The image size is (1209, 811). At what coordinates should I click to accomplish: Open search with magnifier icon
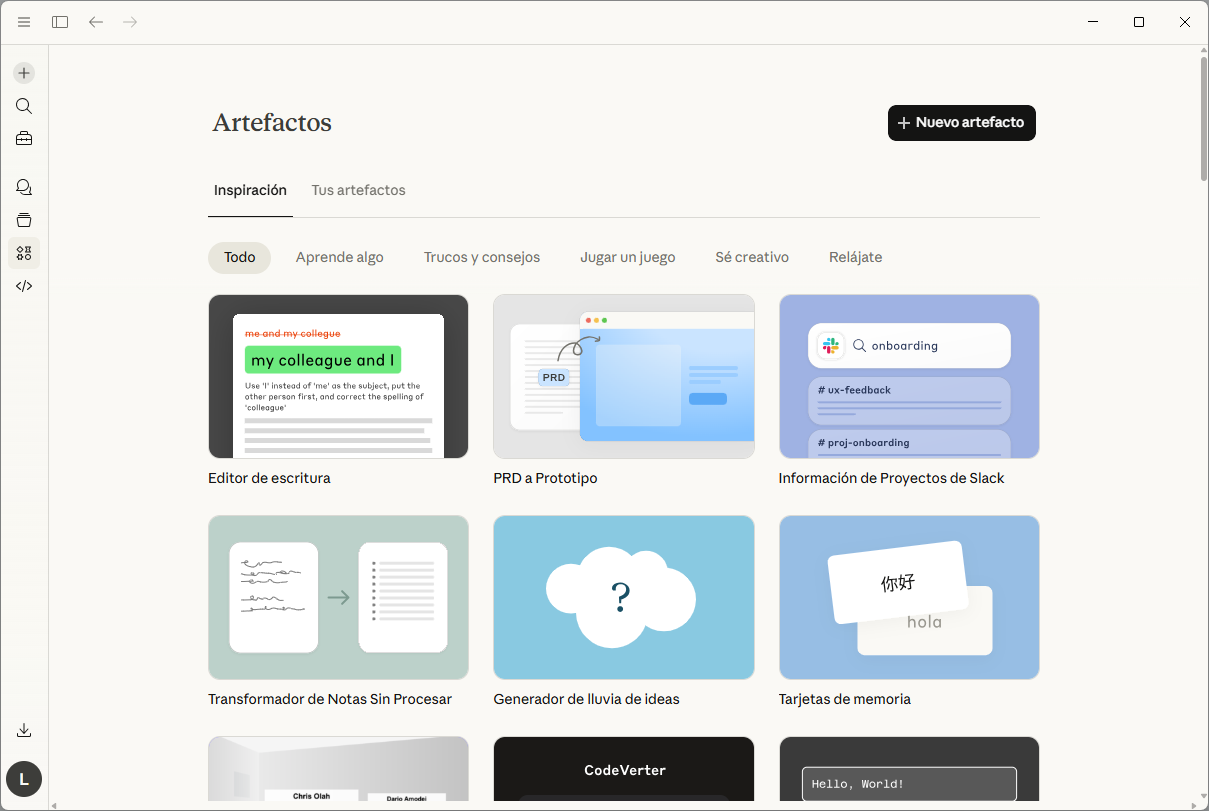pyautogui.click(x=24, y=106)
